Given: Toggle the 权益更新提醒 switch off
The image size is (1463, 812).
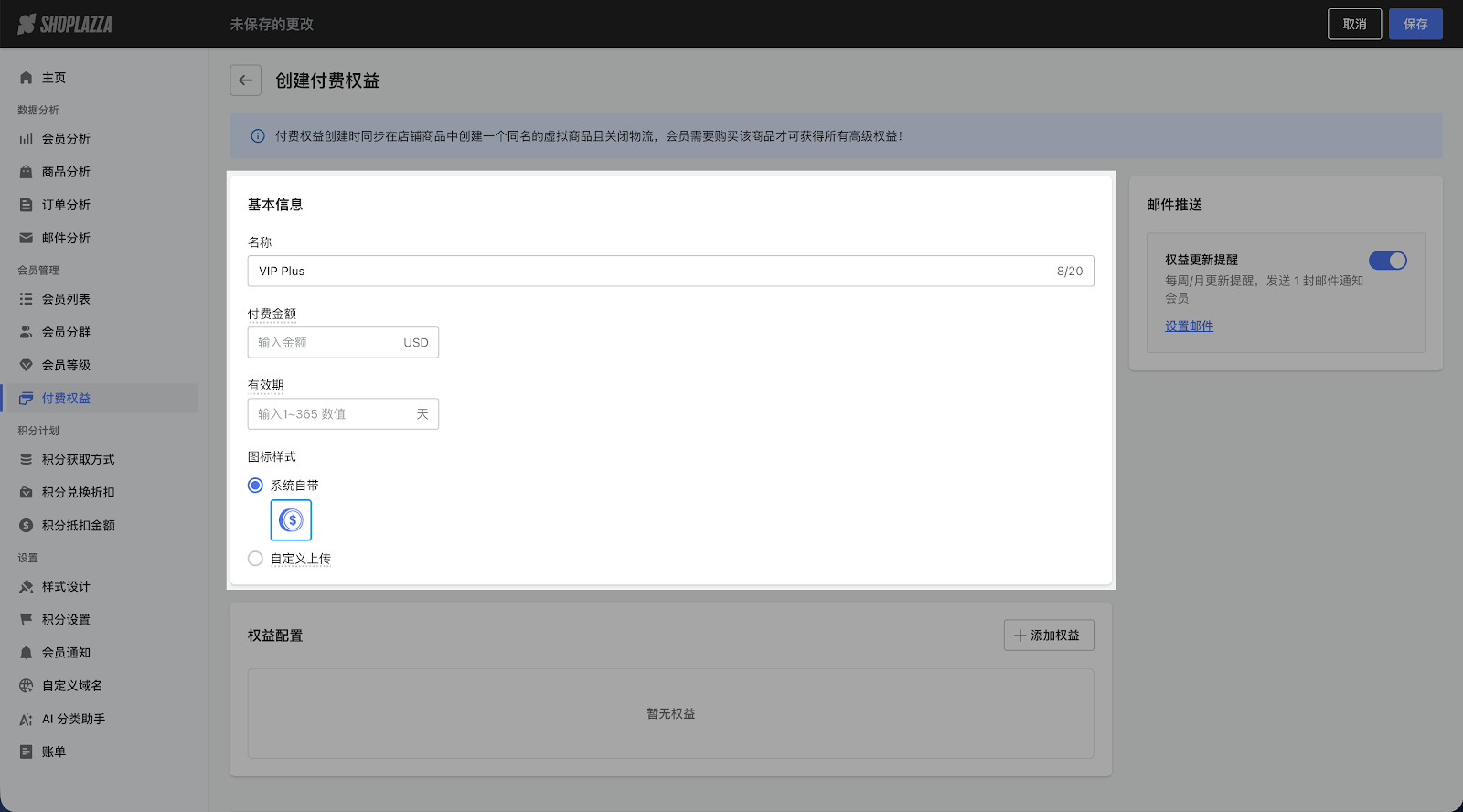Looking at the screenshot, I should tap(1387, 261).
